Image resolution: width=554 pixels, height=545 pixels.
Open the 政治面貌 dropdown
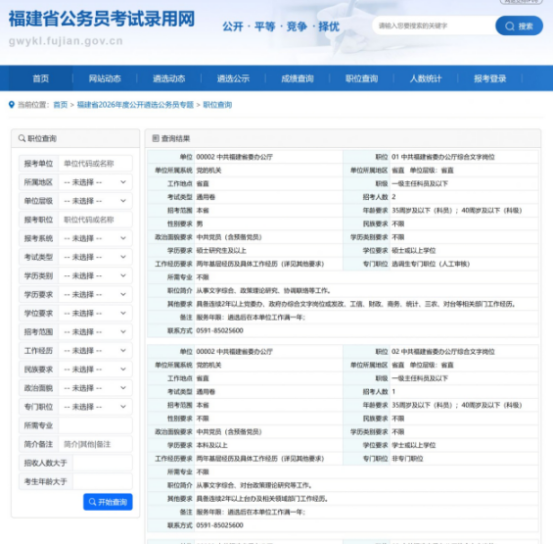click(x=95, y=388)
